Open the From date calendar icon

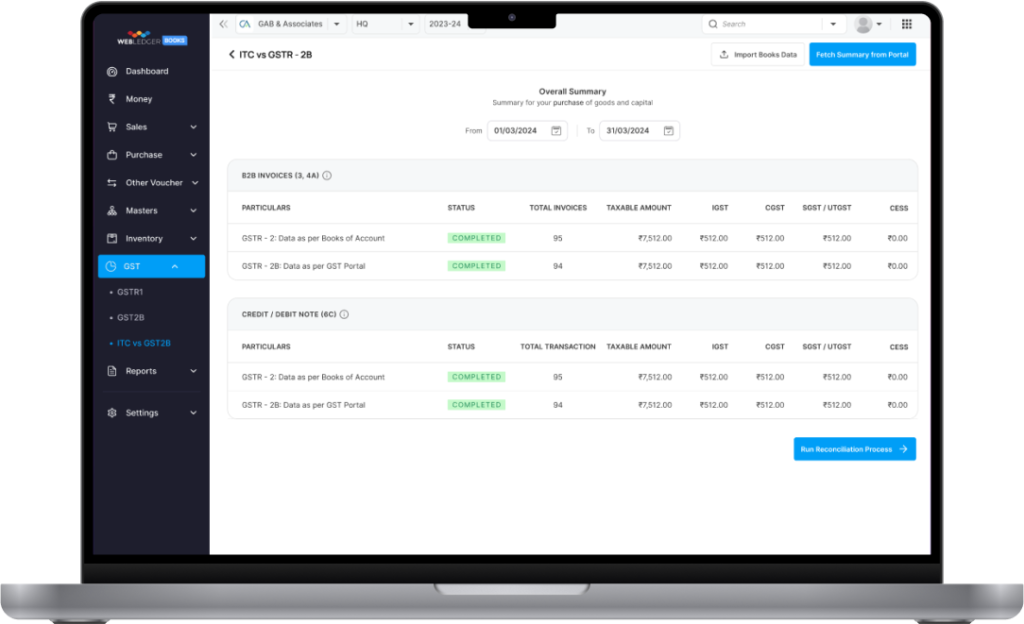557,130
